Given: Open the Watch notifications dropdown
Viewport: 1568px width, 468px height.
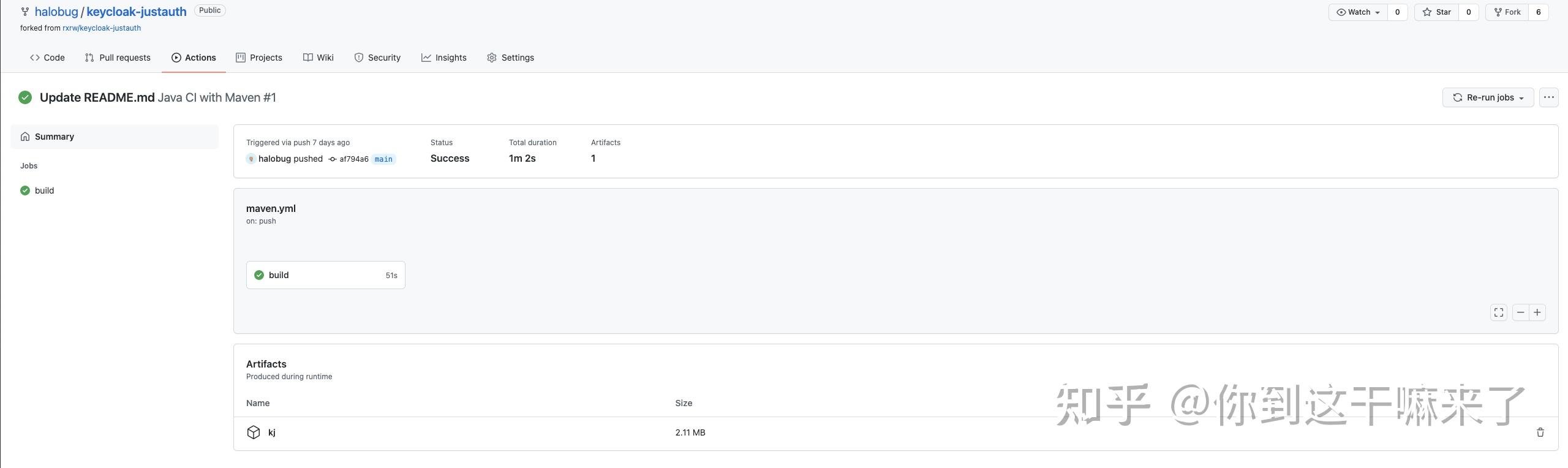Looking at the screenshot, I should point(1357,12).
